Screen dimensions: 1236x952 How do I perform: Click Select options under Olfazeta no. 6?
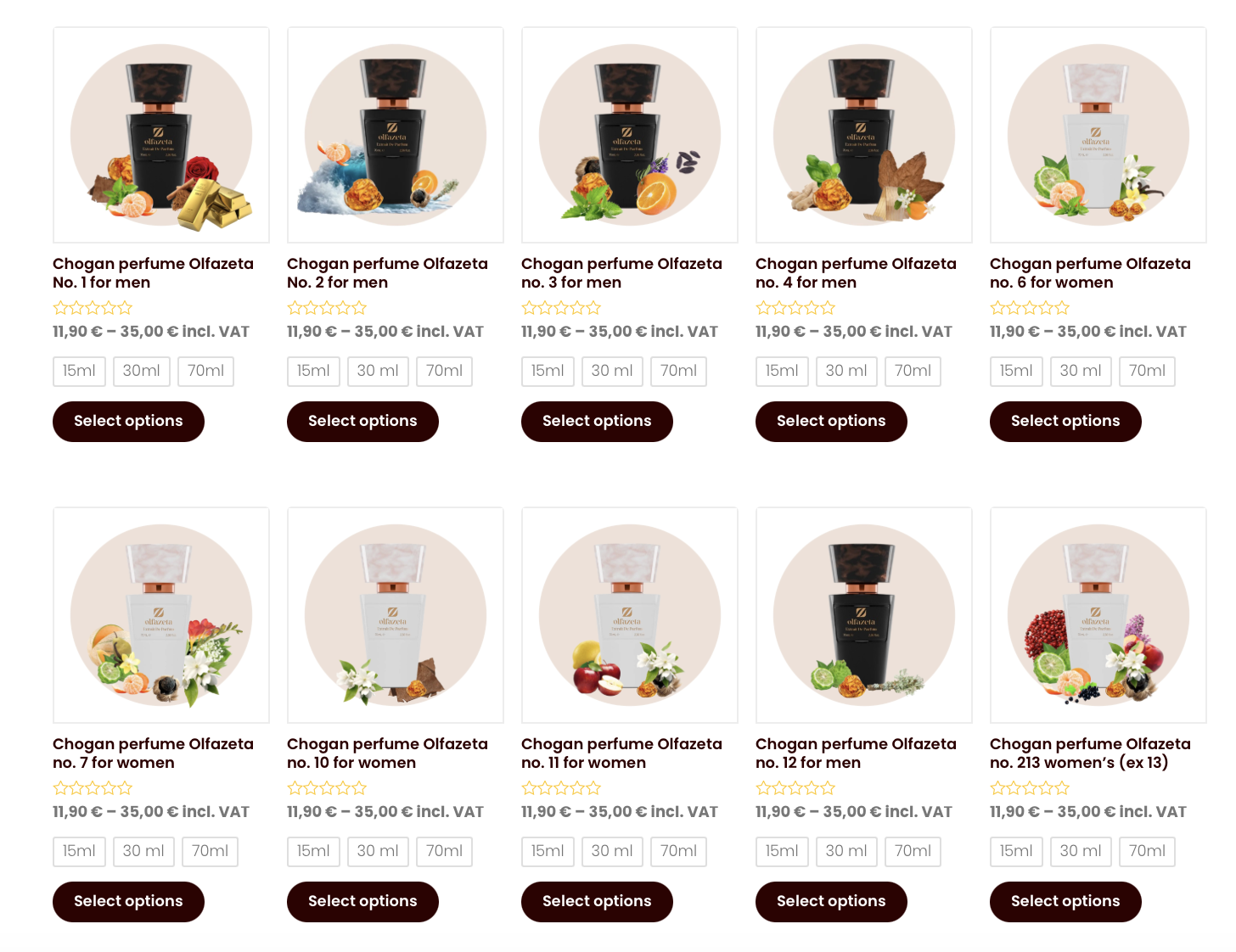click(x=1065, y=422)
